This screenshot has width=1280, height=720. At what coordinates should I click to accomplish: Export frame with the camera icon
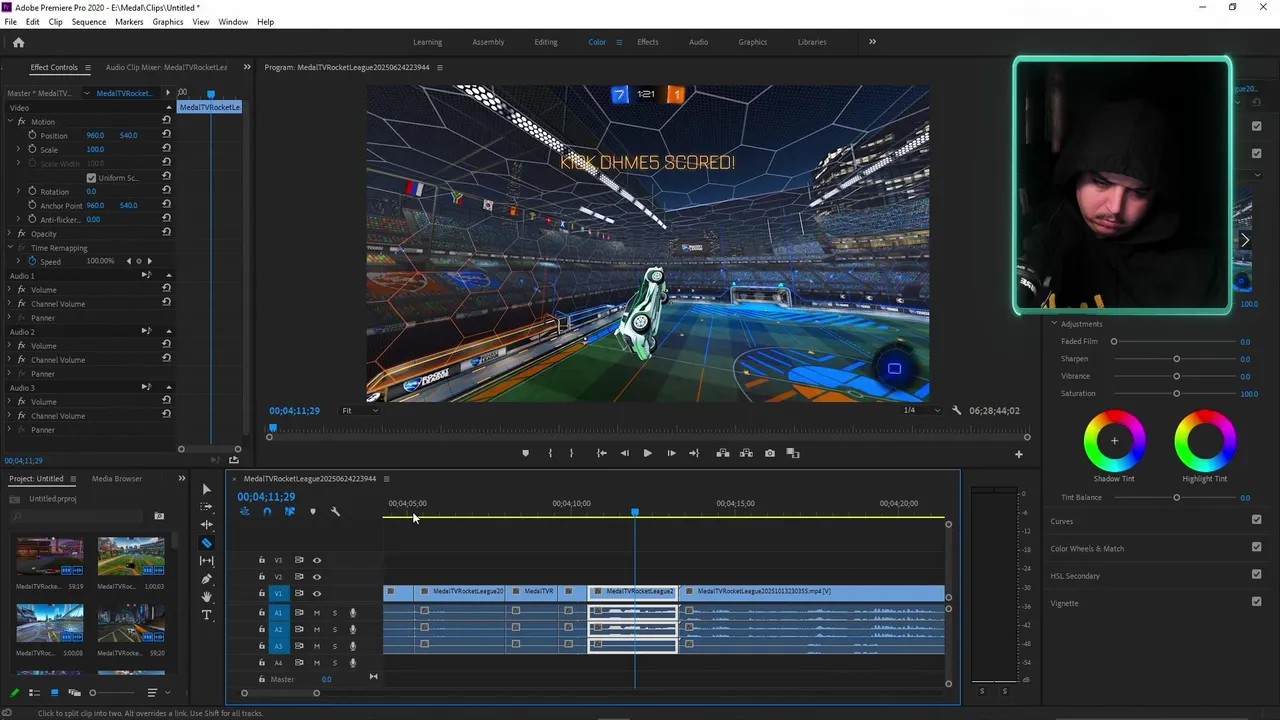click(769, 453)
